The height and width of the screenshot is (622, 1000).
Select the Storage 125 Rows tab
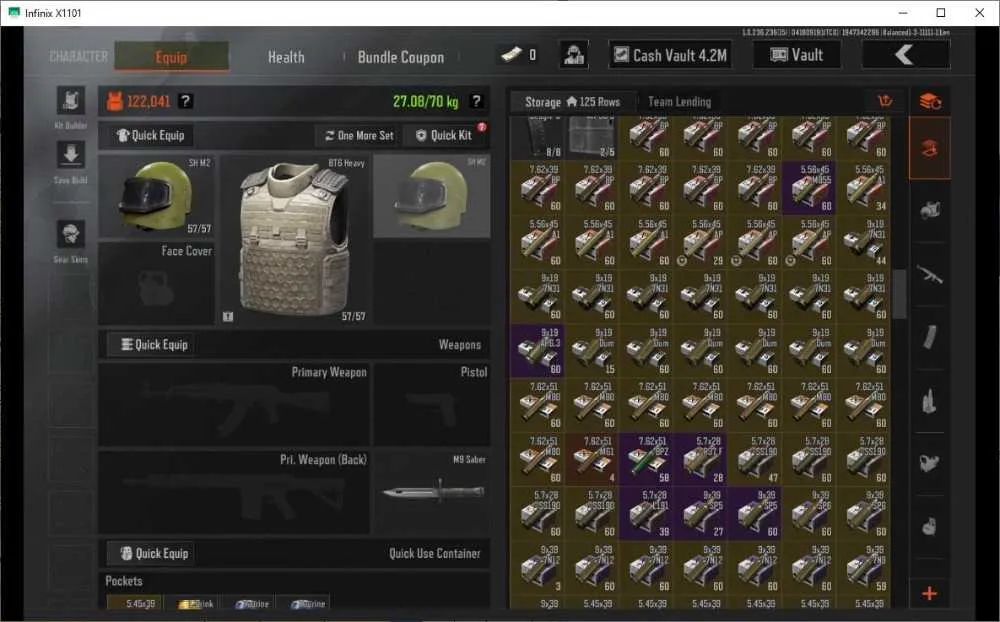tap(572, 101)
